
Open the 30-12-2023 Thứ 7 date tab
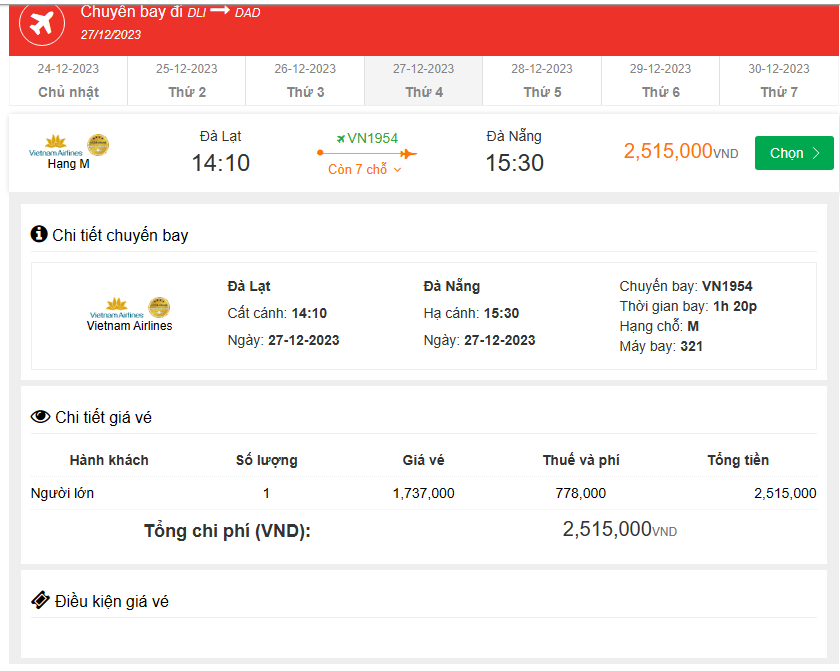pos(778,80)
